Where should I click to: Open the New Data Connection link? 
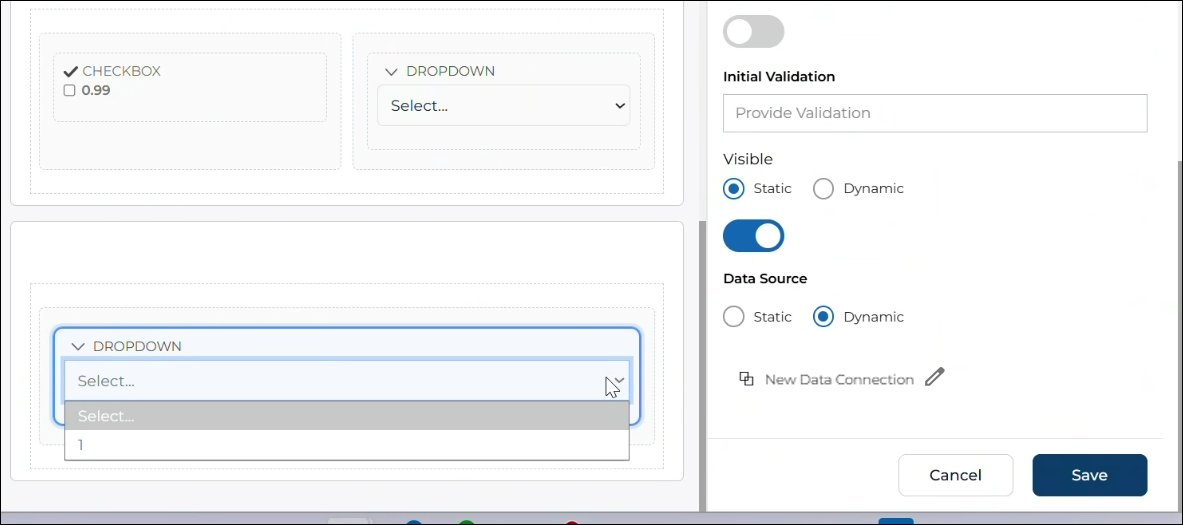[839, 379]
